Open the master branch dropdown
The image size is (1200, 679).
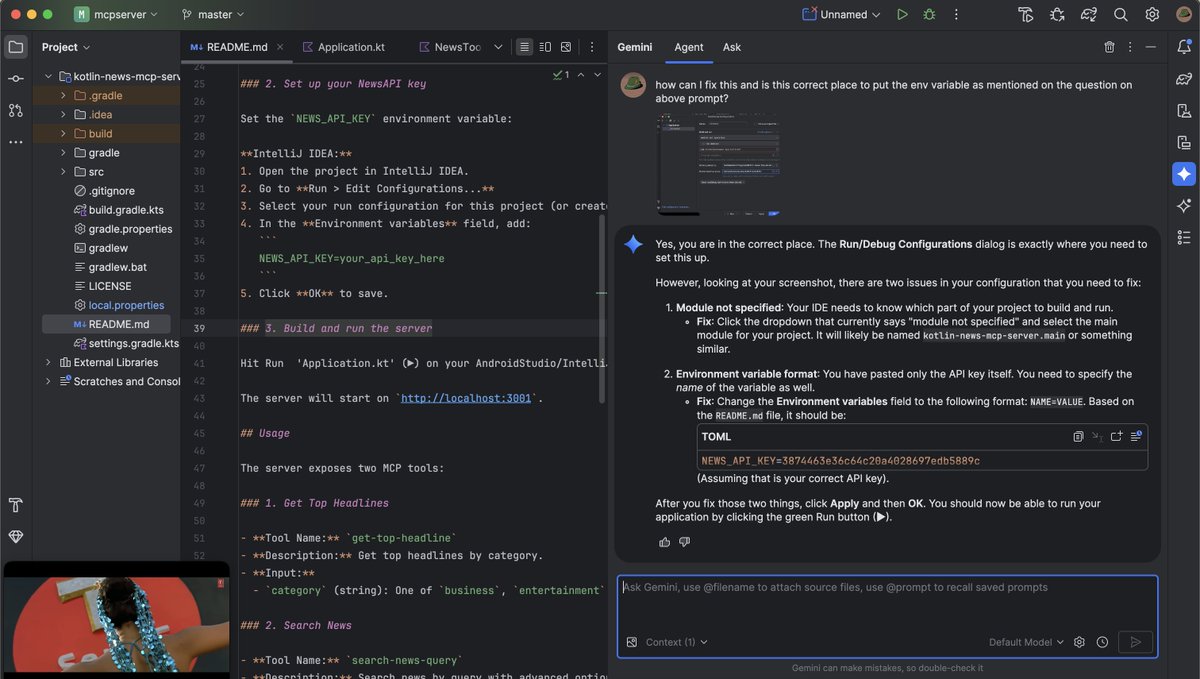[213, 15]
